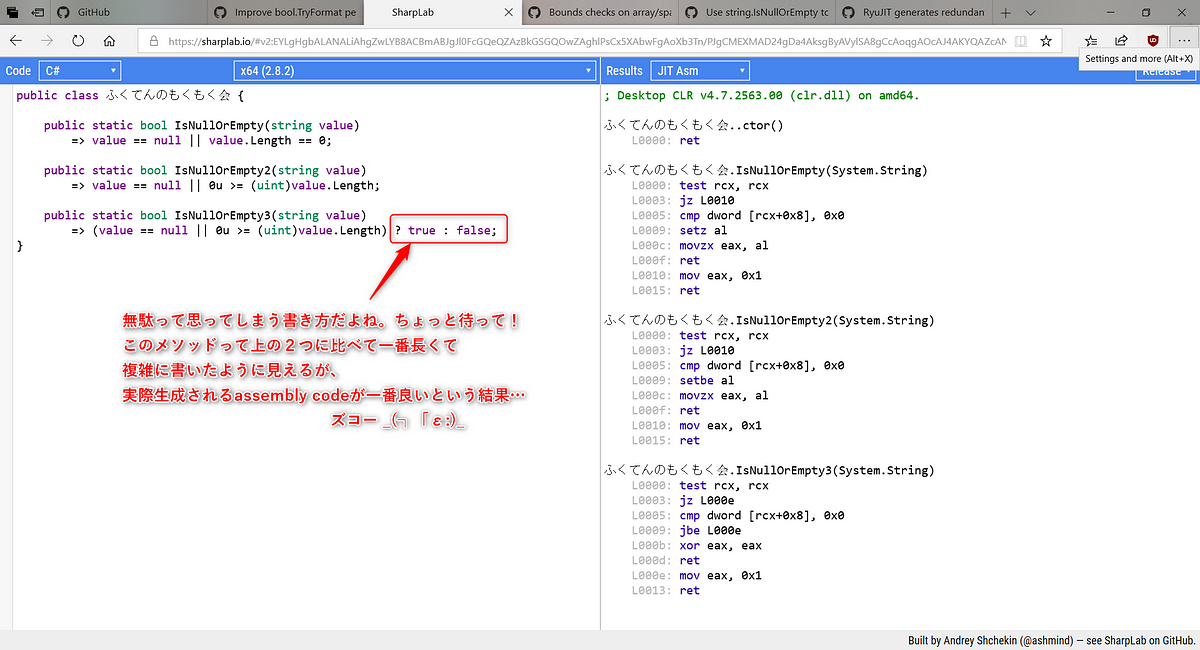The height and width of the screenshot is (650, 1200).
Task: Click IsNullOrEmpty(System.String) asm header
Action: click(x=765, y=170)
